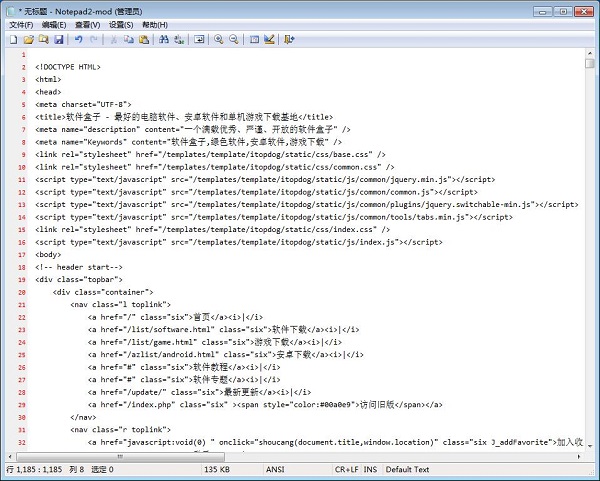Click the vertical scrollbar up arrow
The image size is (600, 481).
(x=590, y=54)
